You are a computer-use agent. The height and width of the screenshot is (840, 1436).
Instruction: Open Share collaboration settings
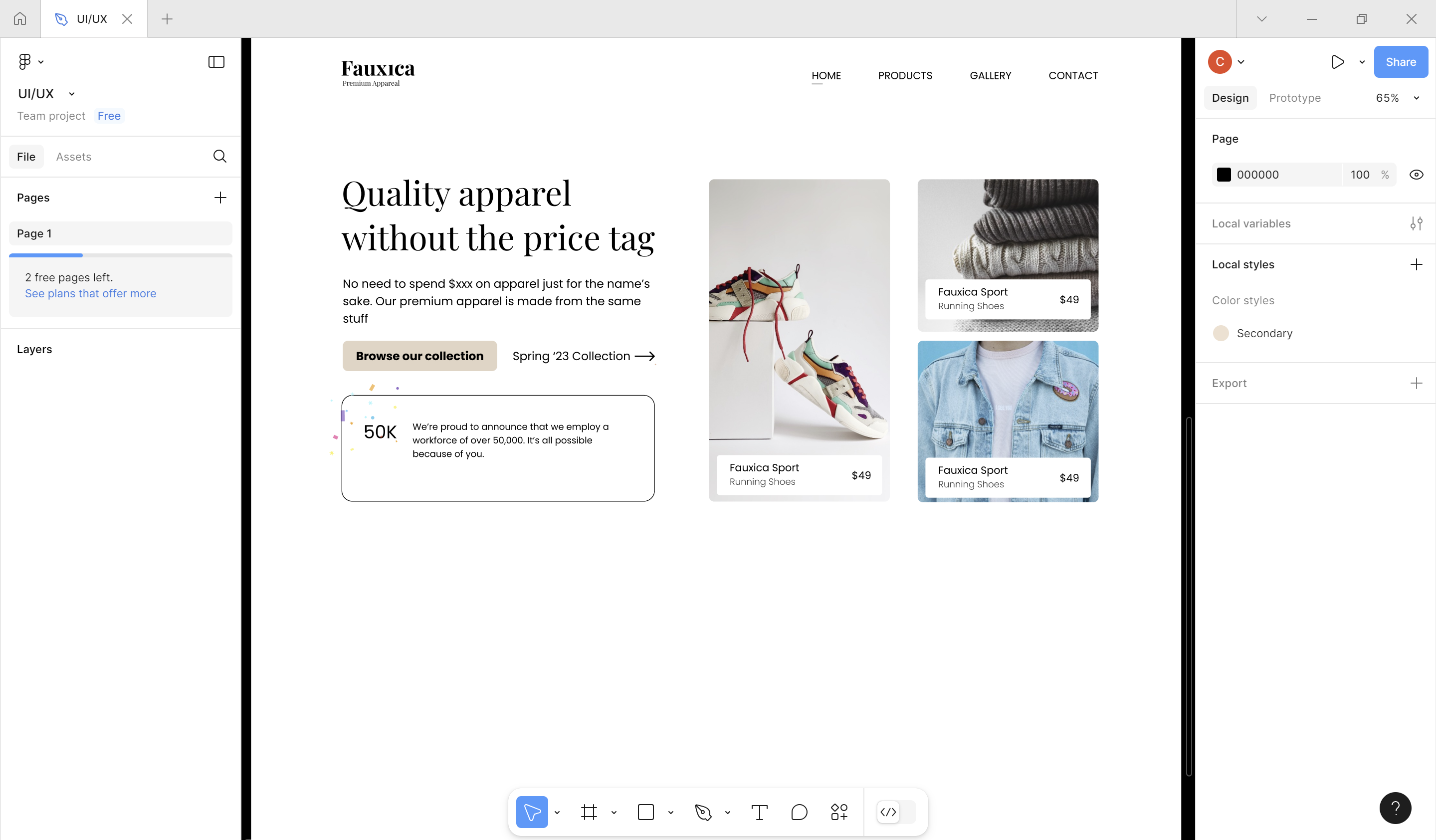1400,62
